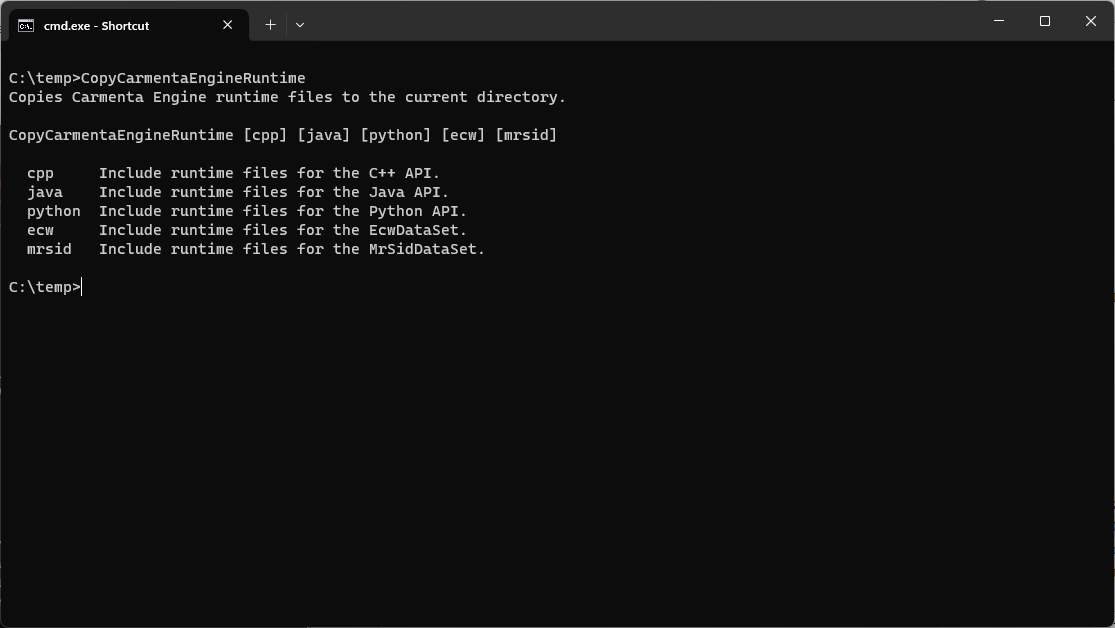Click the [mrsid] argument in the usage line
Viewport: 1115px width, 628px height.
click(x=526, y=135)
